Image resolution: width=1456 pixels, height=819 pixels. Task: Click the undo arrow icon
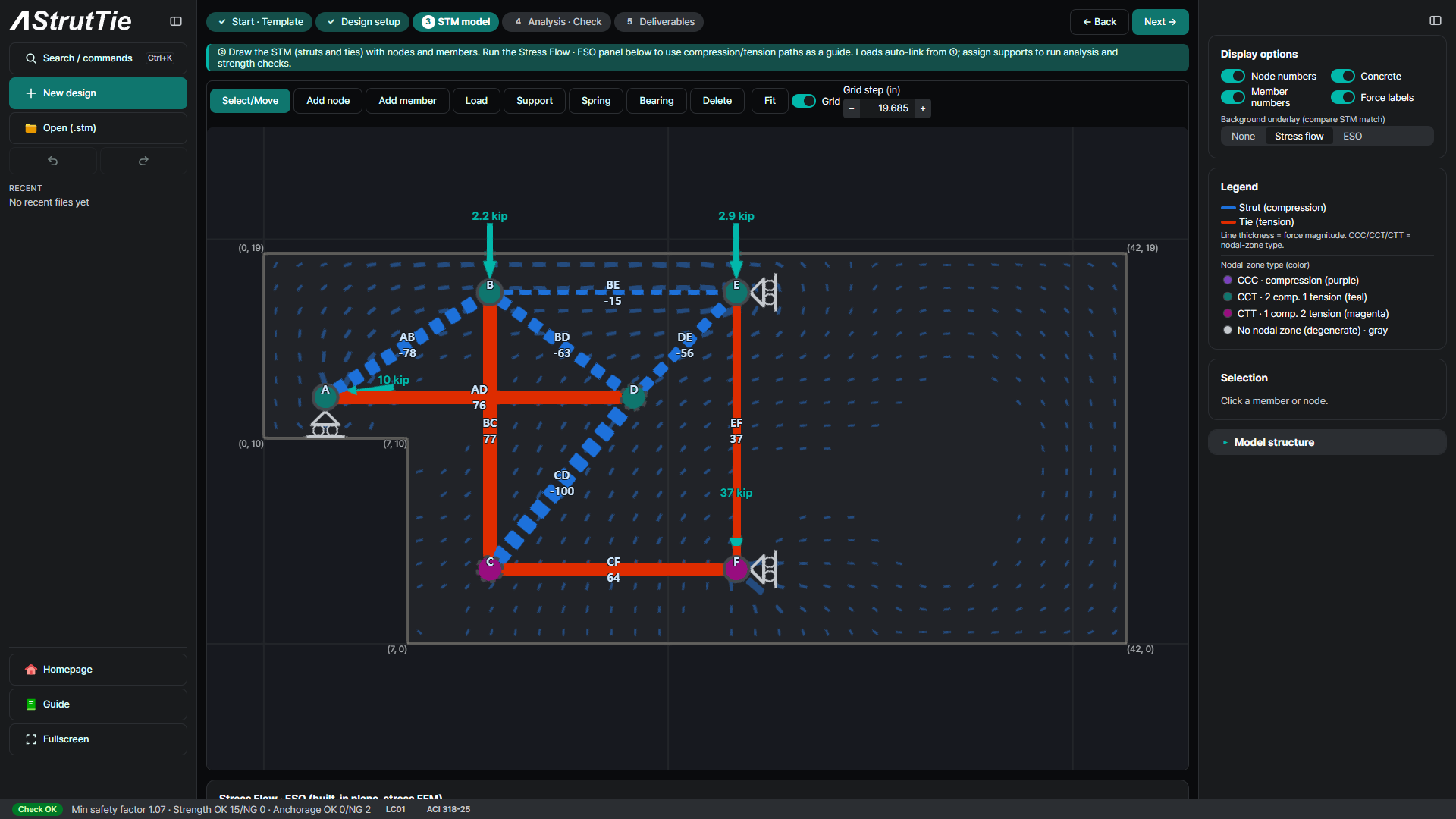(53, 161)
